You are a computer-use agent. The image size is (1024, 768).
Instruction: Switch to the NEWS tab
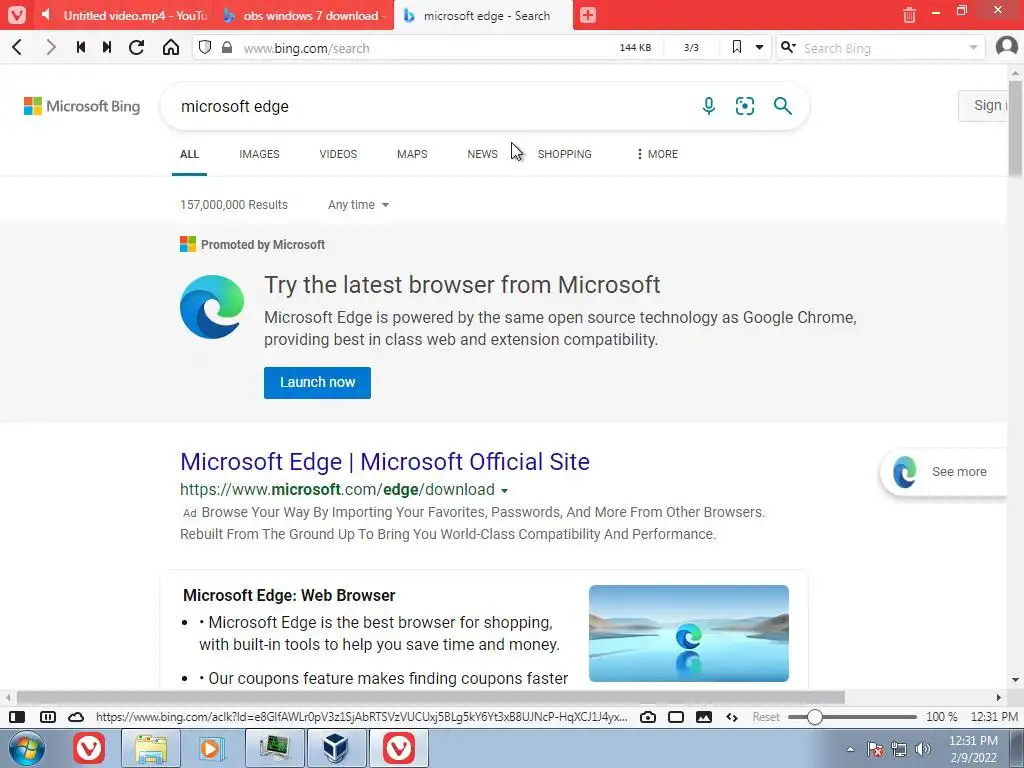482,154
